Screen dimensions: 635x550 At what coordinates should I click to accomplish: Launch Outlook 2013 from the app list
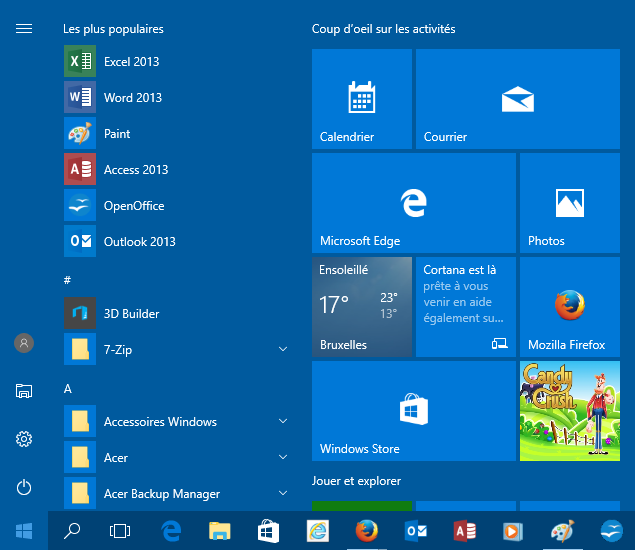tap(139, 242)
